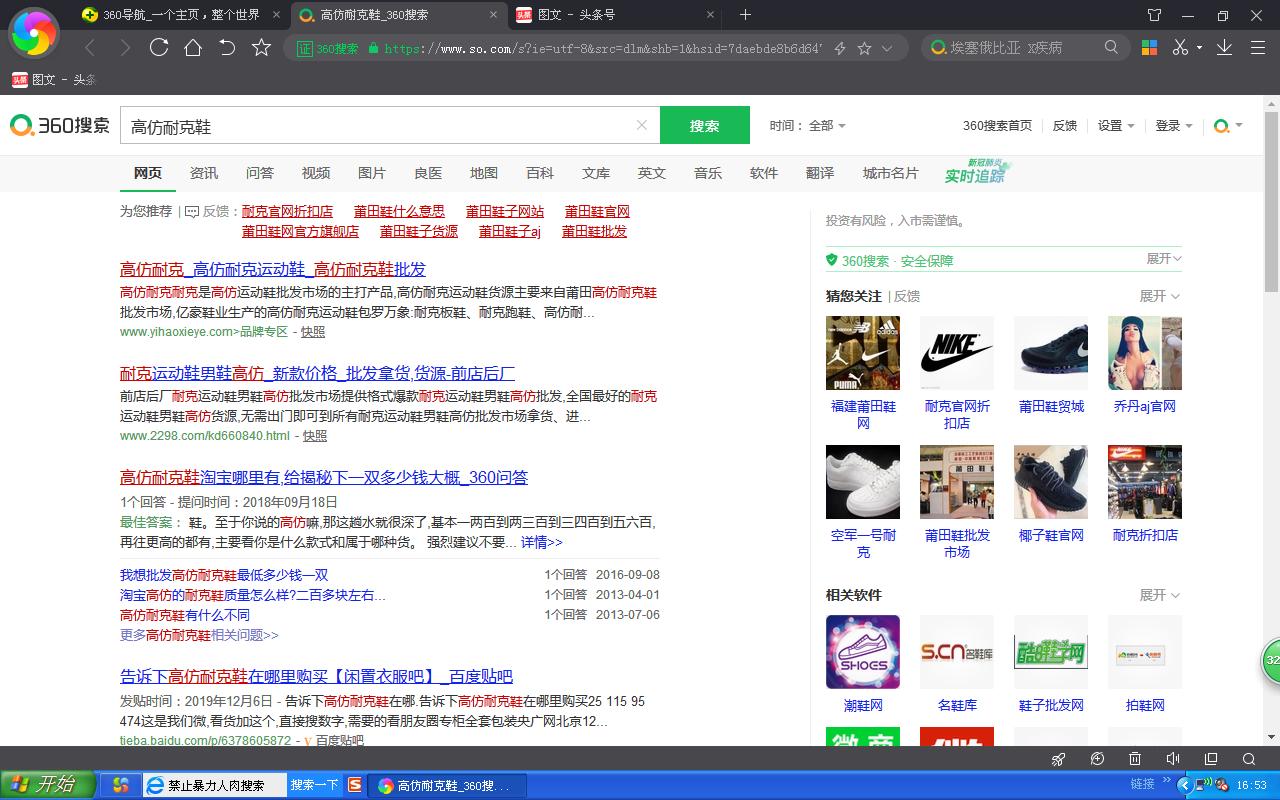Open the browser hamburger menu icon

click(x=1258, y=47)
